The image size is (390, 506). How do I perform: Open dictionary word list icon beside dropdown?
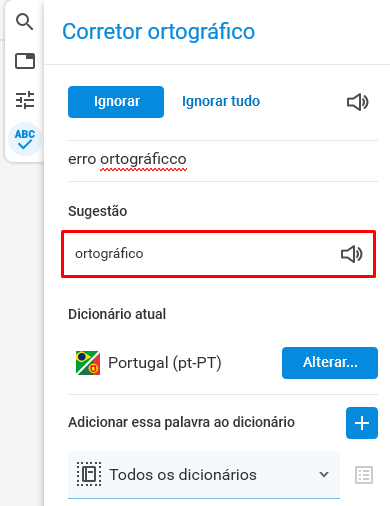point(364,475)
